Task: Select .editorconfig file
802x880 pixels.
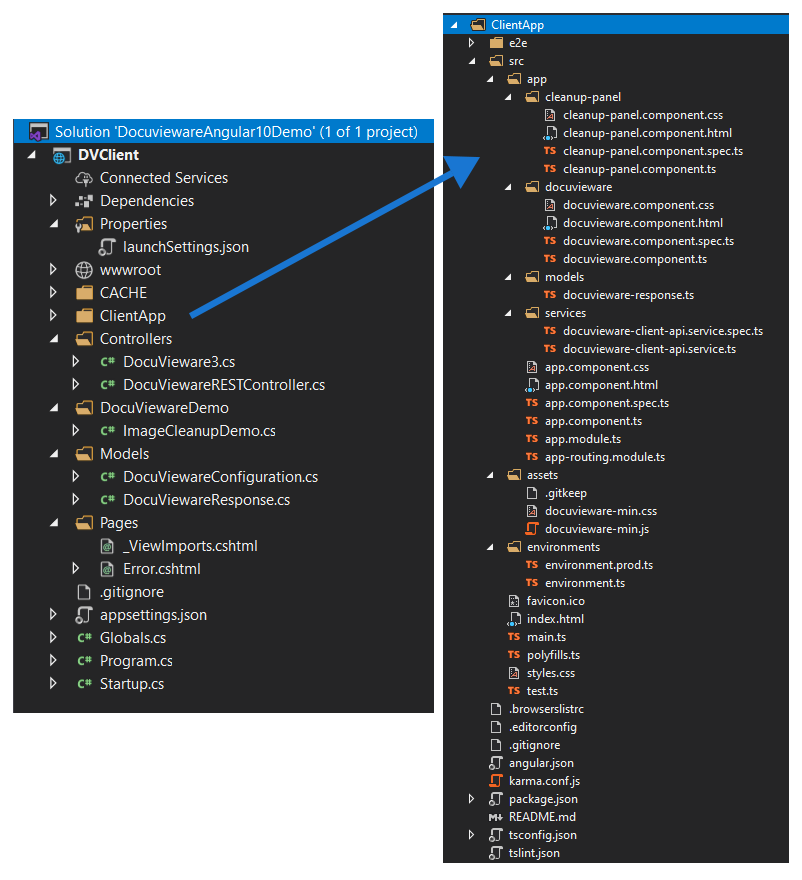Action: point(543,727)
